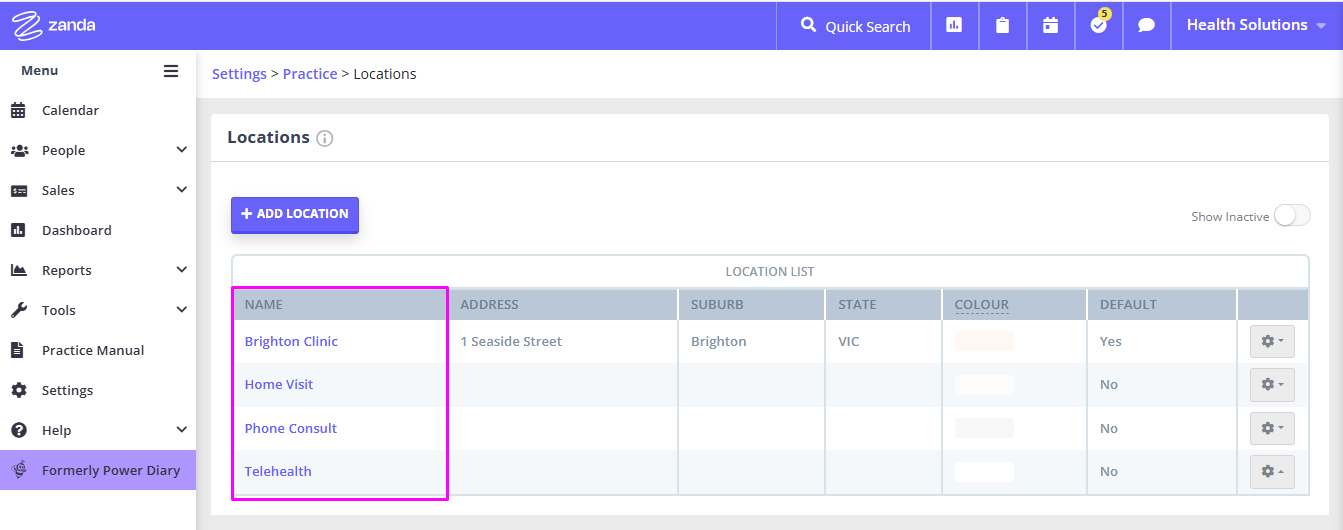1343x530 pixels.
Task: Open the clipboard icon in top bar
Action: [x=1002, y=26]
